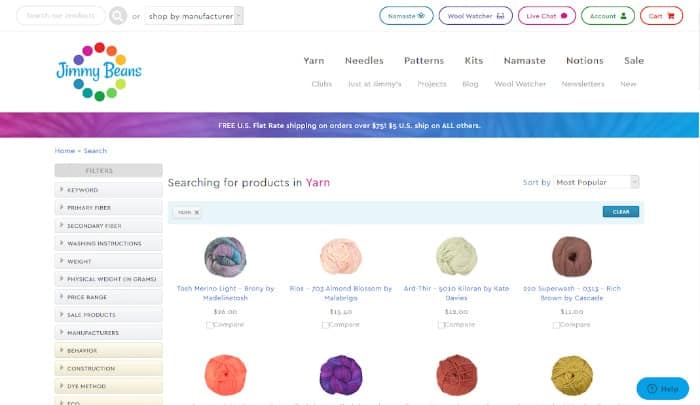Viewport: 700px width, 405px height.
Task: Open the Help chat widget
Action: point(662,388)
